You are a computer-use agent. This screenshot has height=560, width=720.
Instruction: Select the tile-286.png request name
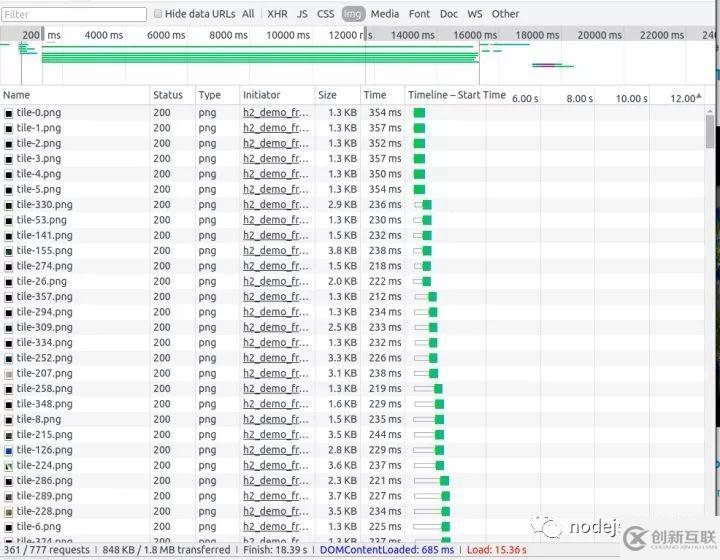click(x=45, y=481)
